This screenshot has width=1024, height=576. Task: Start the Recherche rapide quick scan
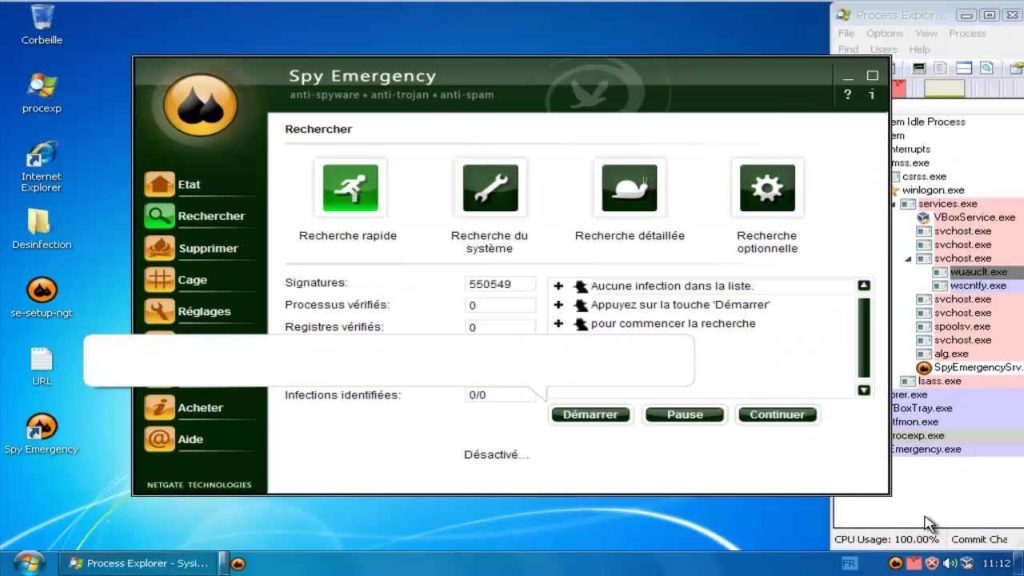tap(350, 188)
